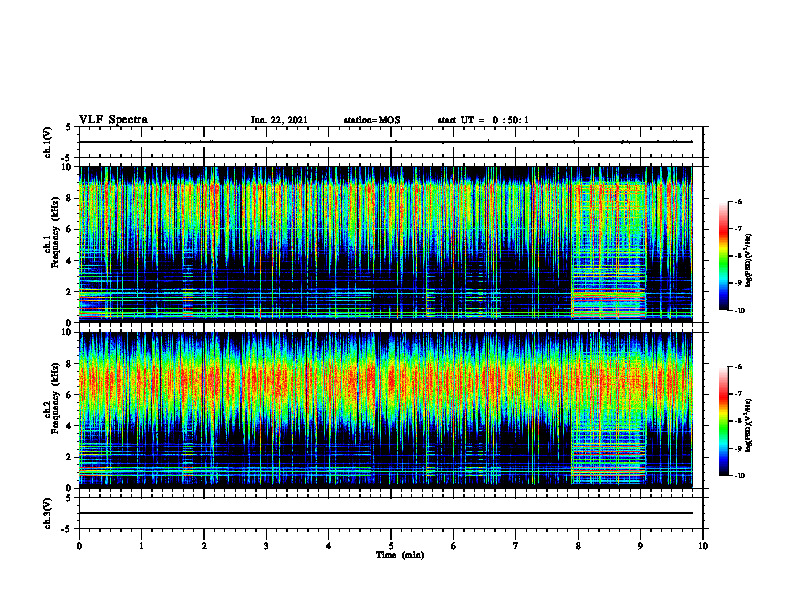Viewport: 792px width, 612px height.
Task: Click the "5" time-axis tick label
Action: (391, 545)
